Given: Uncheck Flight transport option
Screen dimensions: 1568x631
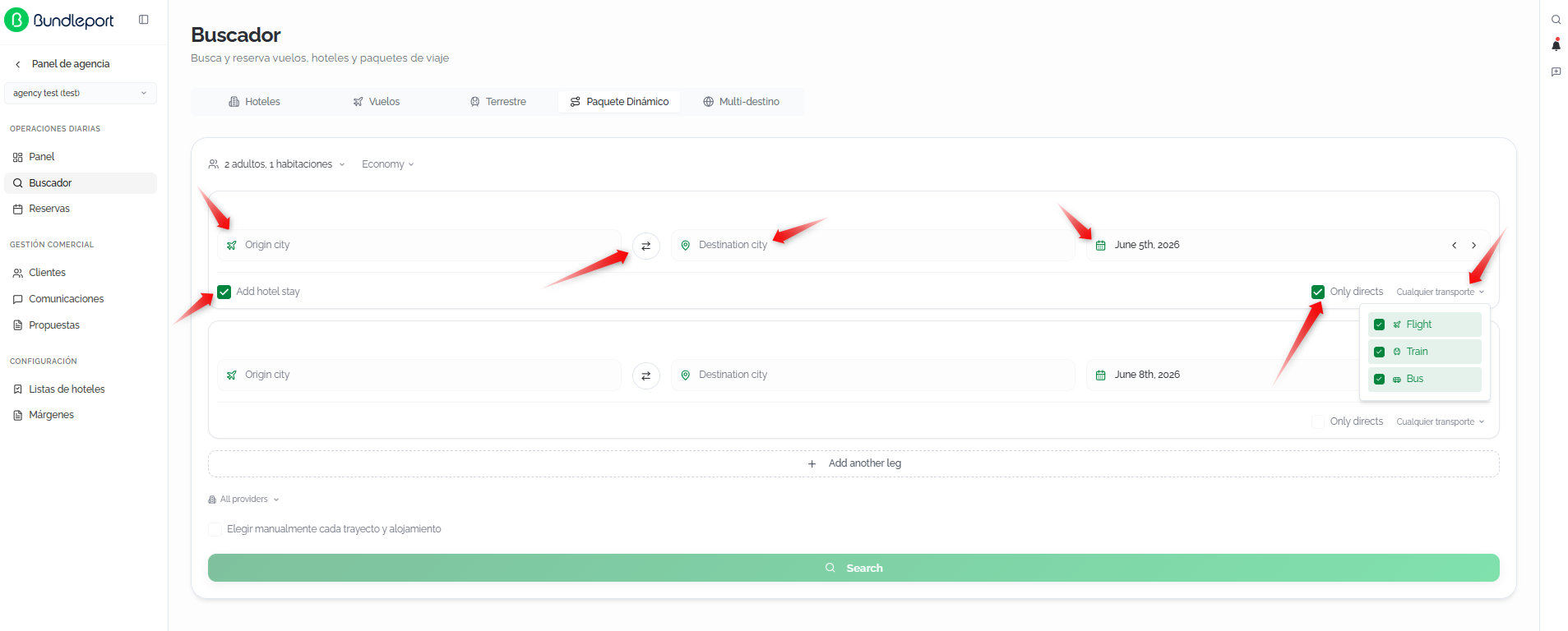Looking at the screenshot, I should [x=1425, y=325].
